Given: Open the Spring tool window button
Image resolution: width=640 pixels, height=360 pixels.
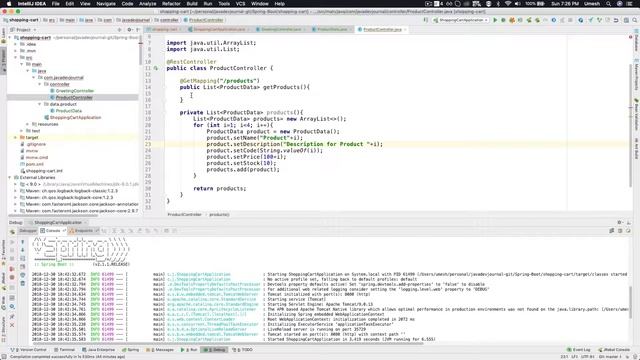Looking at the screenshot, I should click(x=131, y=350).
